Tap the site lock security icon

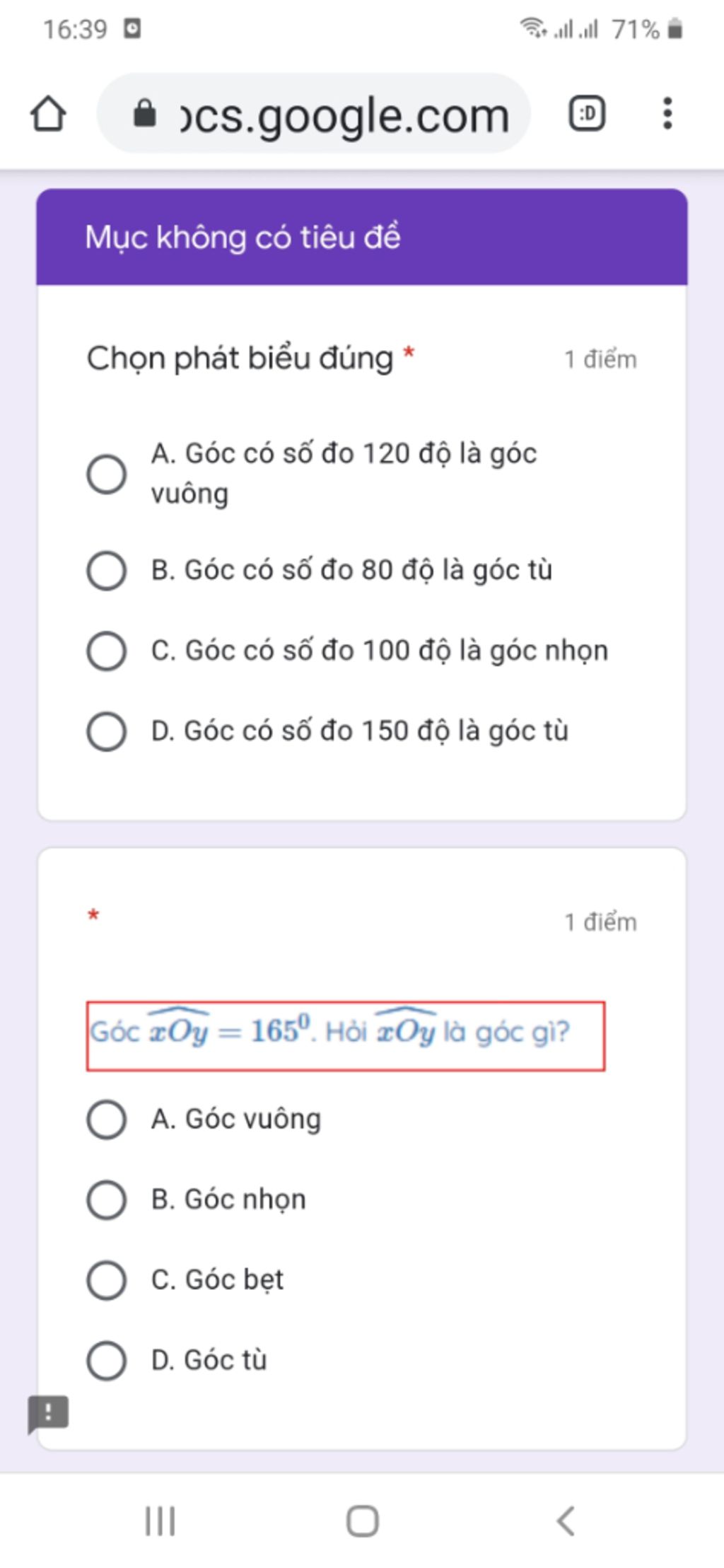[145, 113]
